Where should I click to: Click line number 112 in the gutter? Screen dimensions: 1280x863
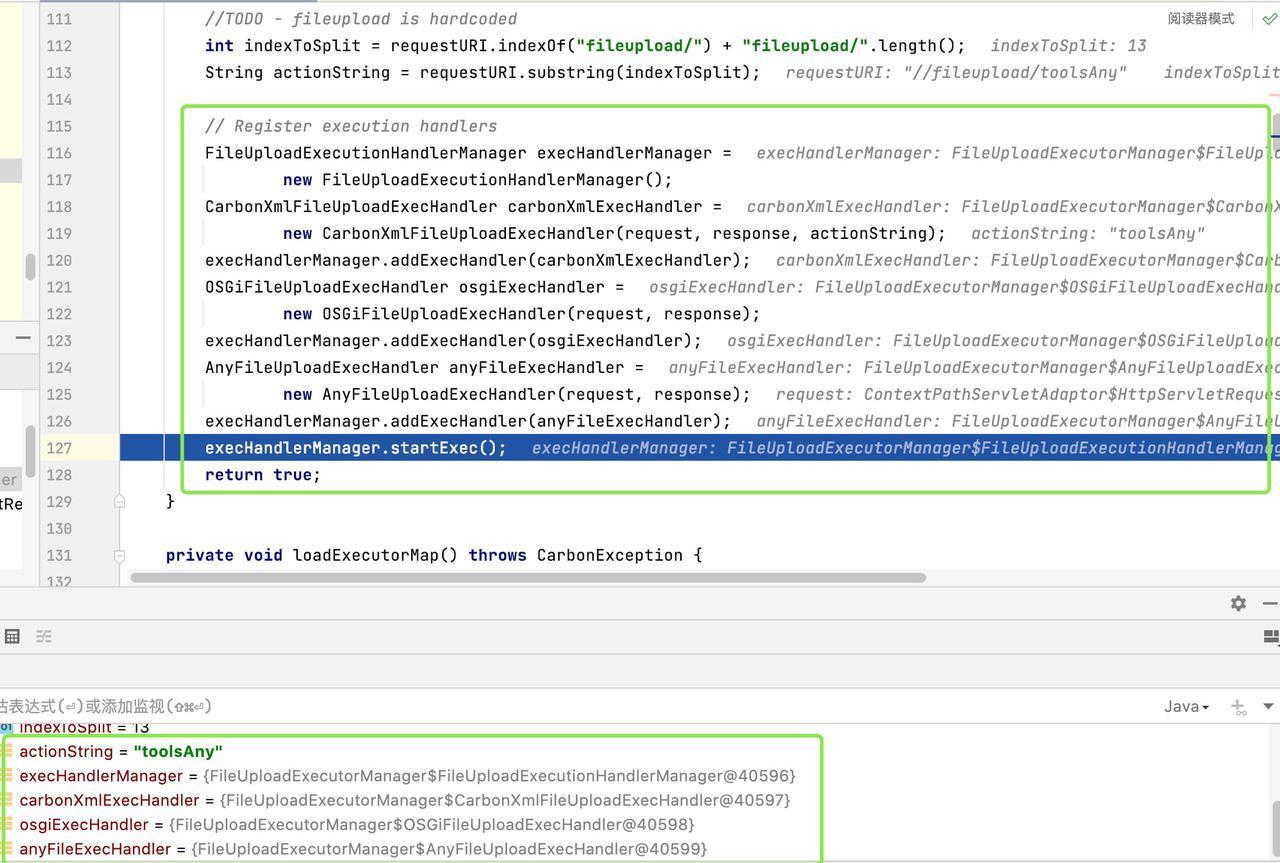click(59, 45)
